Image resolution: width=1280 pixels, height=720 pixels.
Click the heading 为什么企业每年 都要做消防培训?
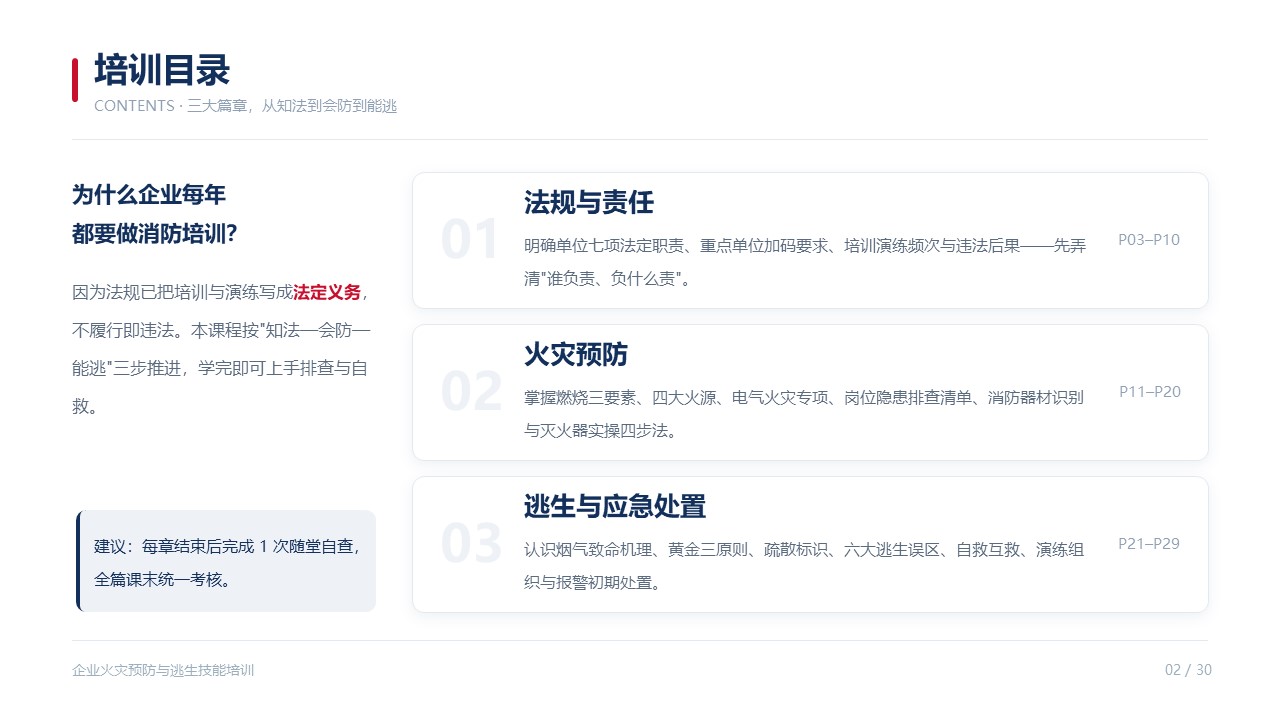click(x=154, y=215)
